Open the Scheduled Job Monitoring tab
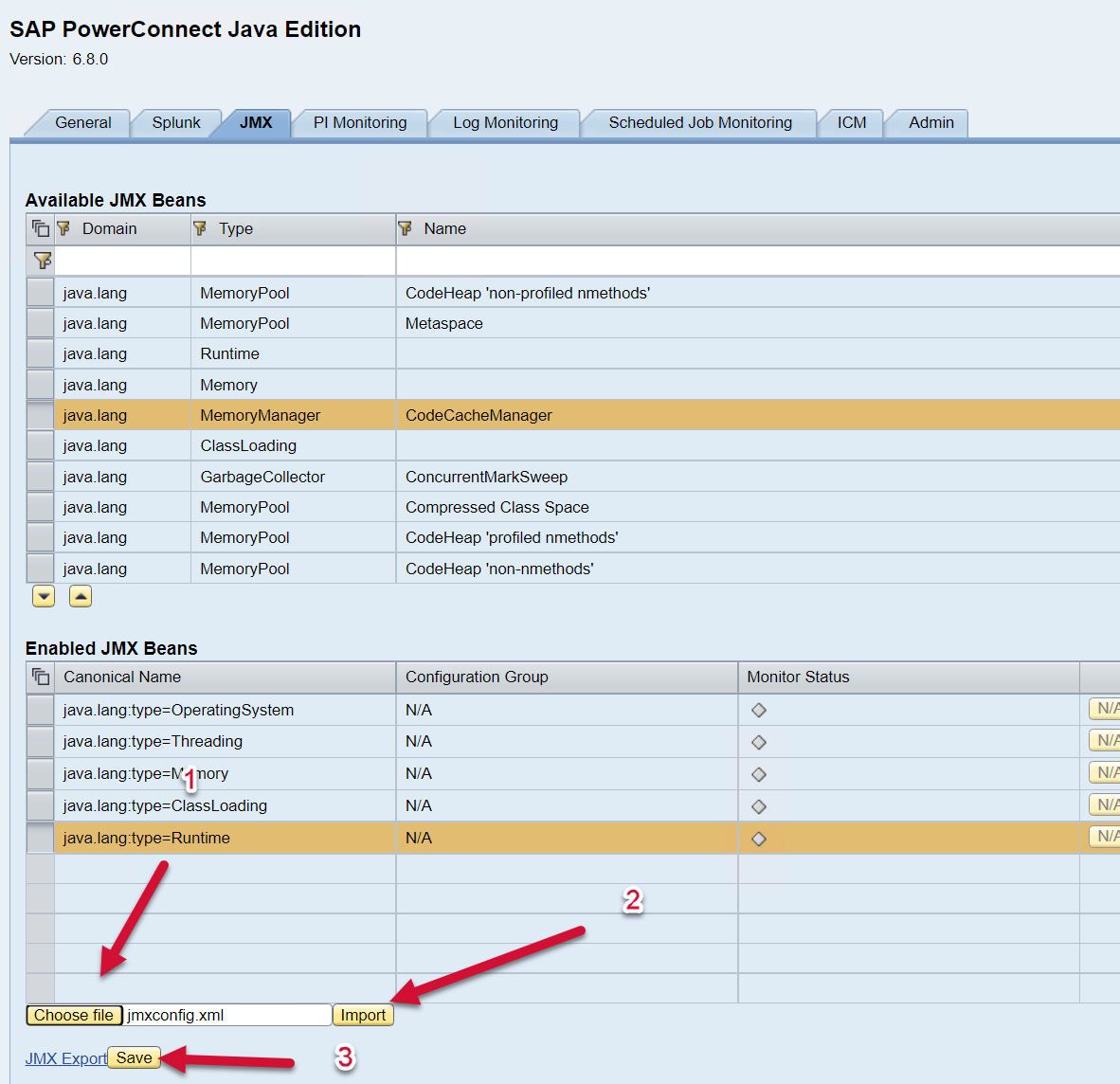This screenshot has width=1120, height=1084. point(700,122)
